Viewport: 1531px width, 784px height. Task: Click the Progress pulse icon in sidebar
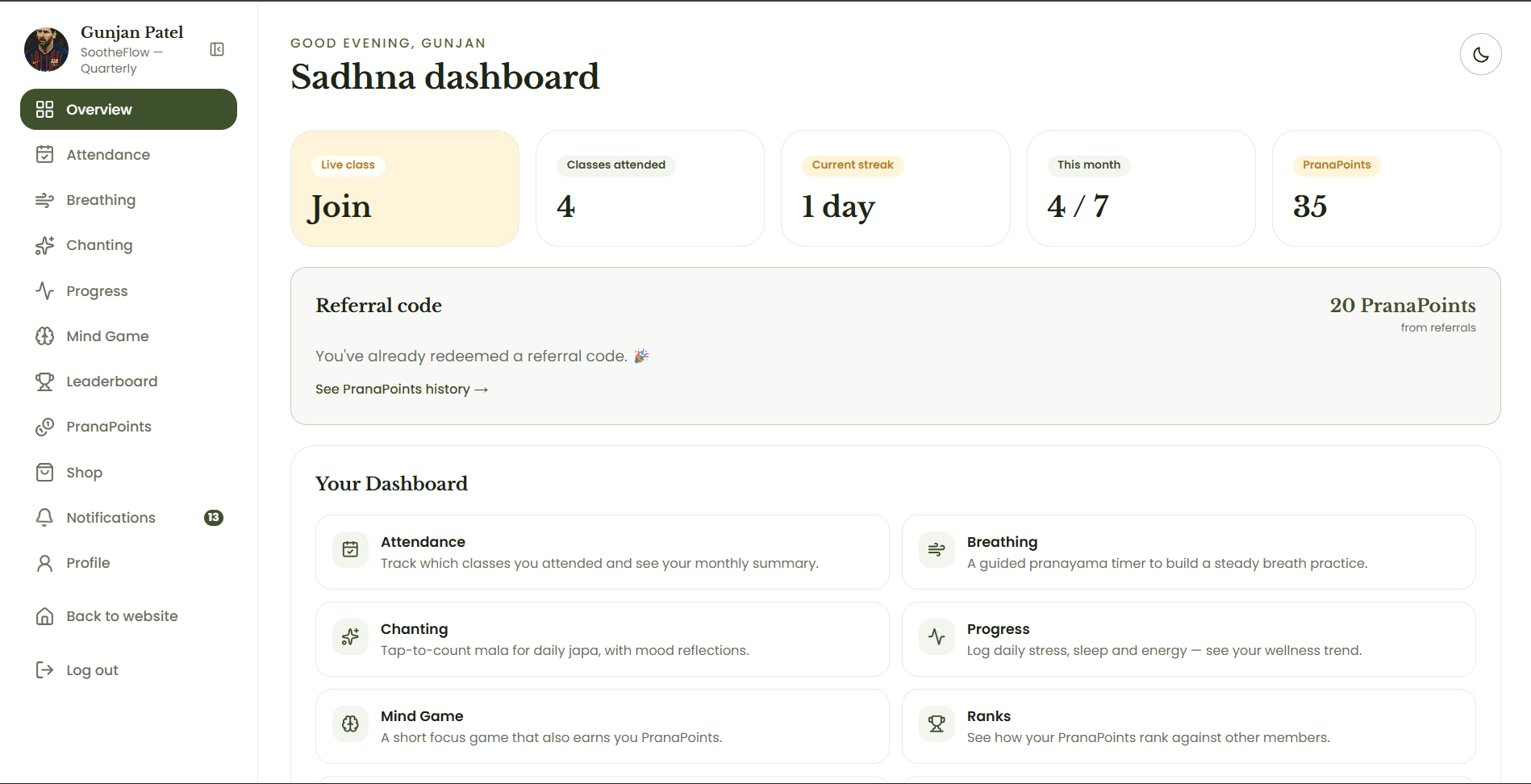coord(45,291)
